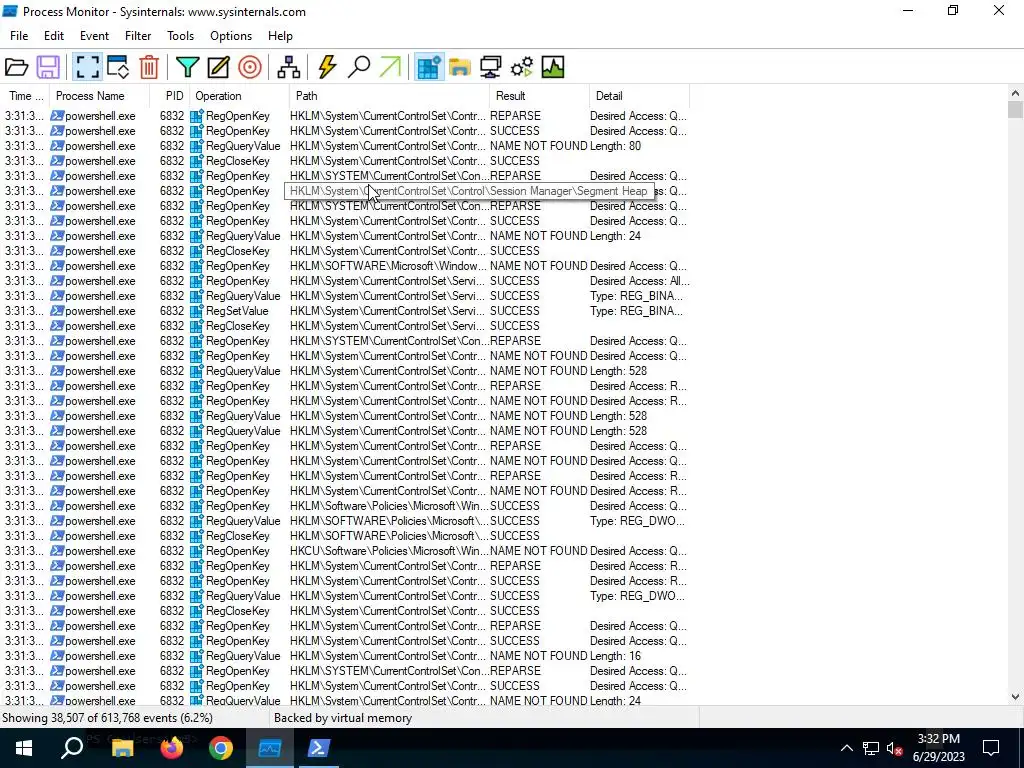Open the Event menu
1024x768 pixels.
(94, 36)
